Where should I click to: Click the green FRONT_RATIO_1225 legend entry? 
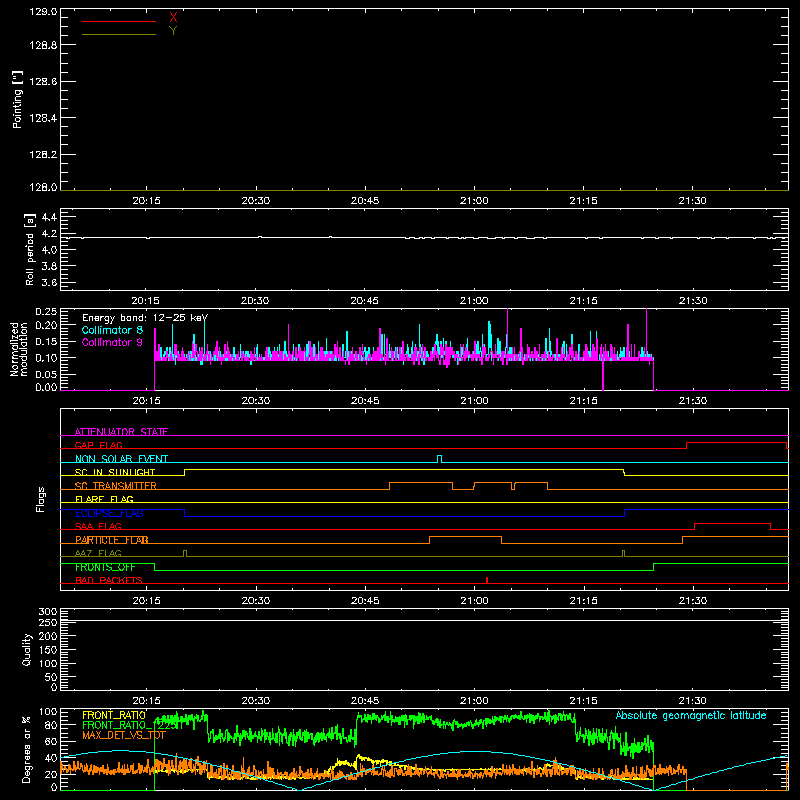130,725
